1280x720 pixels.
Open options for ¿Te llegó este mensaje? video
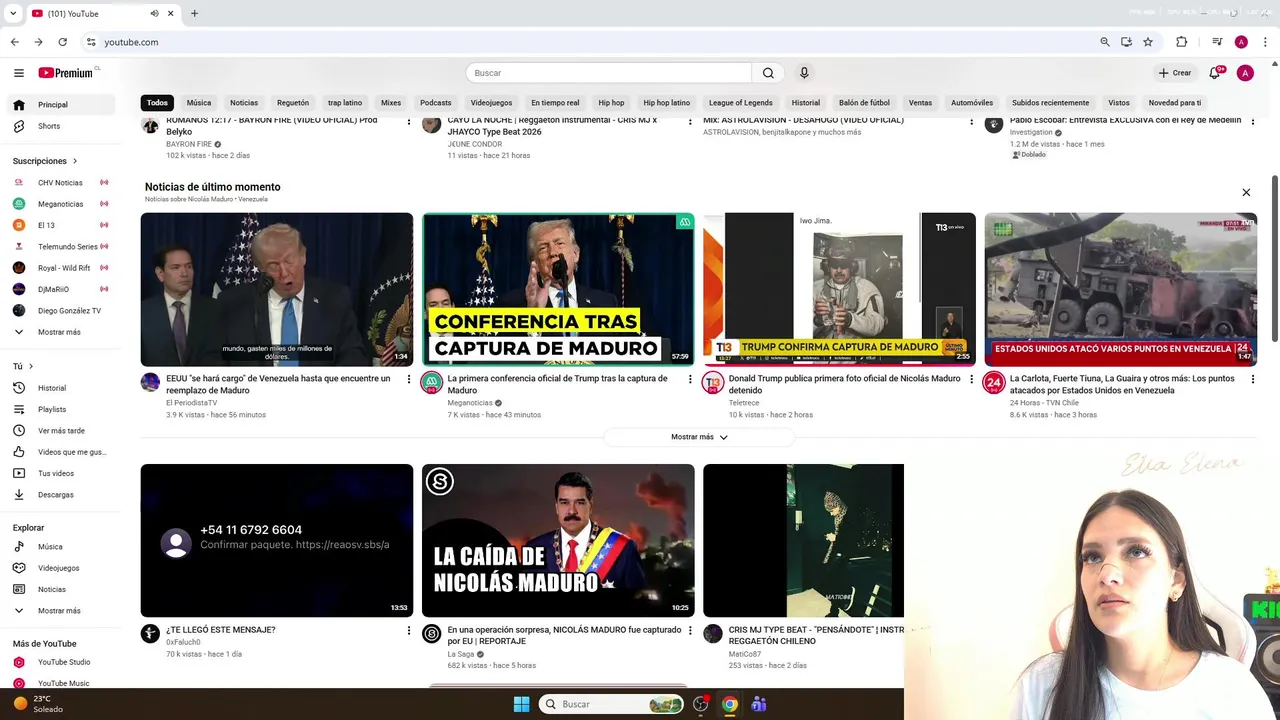click(x=408, y=630)
